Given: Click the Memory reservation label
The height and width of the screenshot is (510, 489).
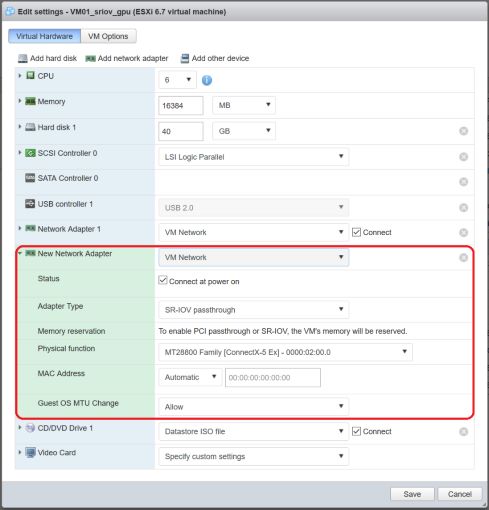Looking at the screenshot, I should pos(71,331).
